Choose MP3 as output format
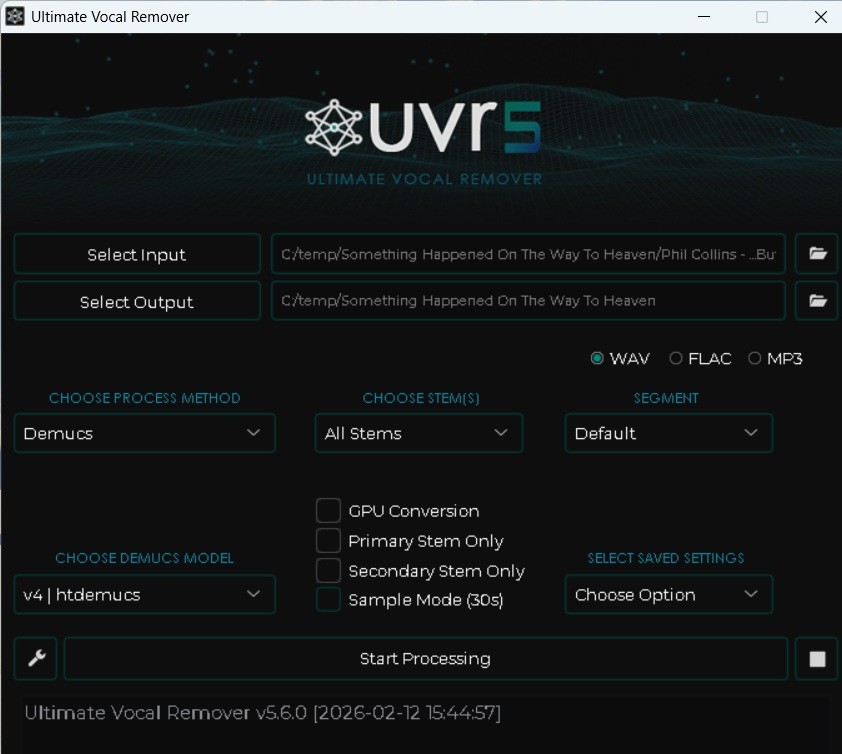This screenshot has width=842, height=754. [755, 358]
